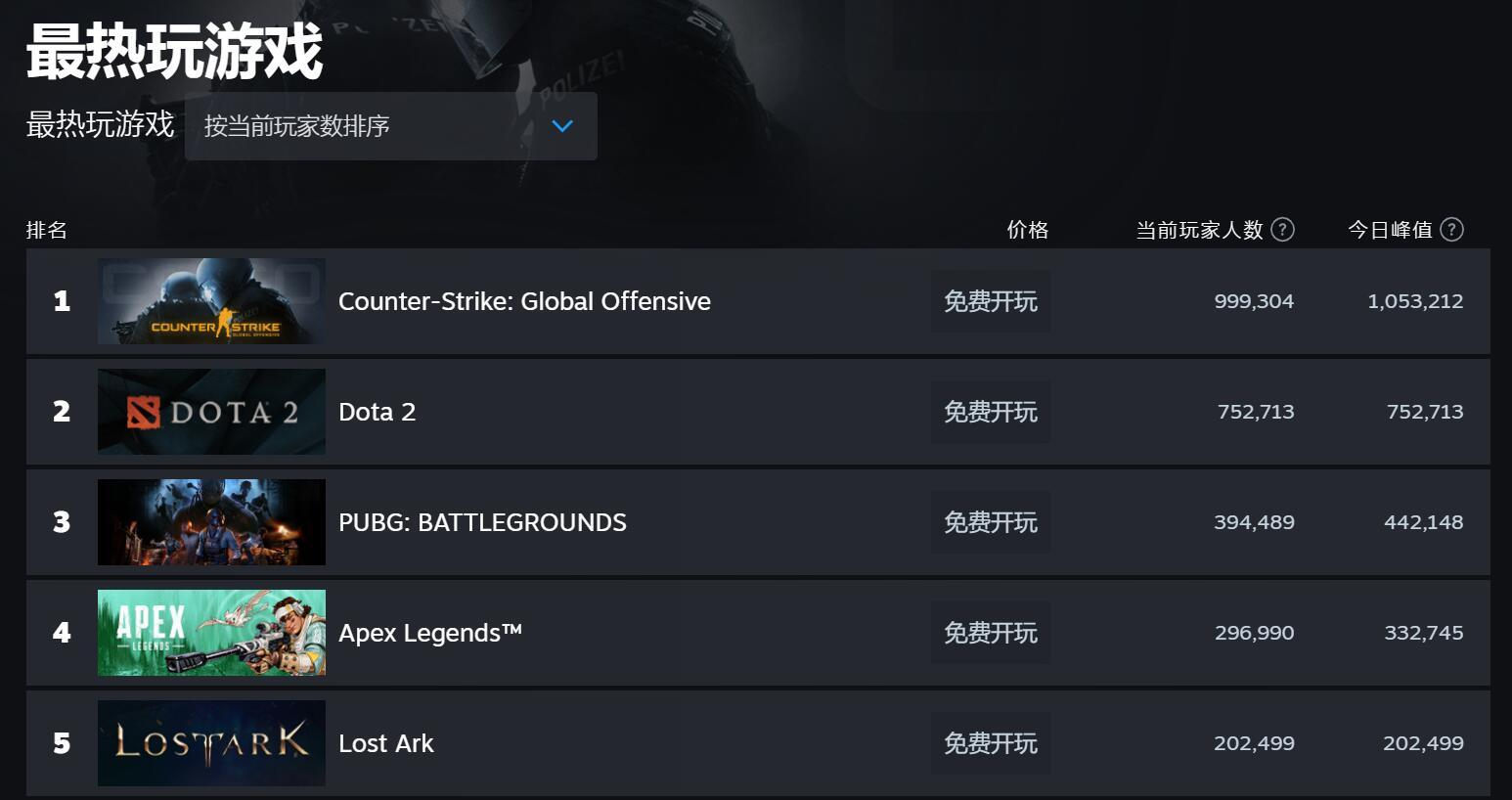Viewport: 1512px width, 800px height.
Task: Click the help icon beside 今日峰值
Action: [1452, 230]
